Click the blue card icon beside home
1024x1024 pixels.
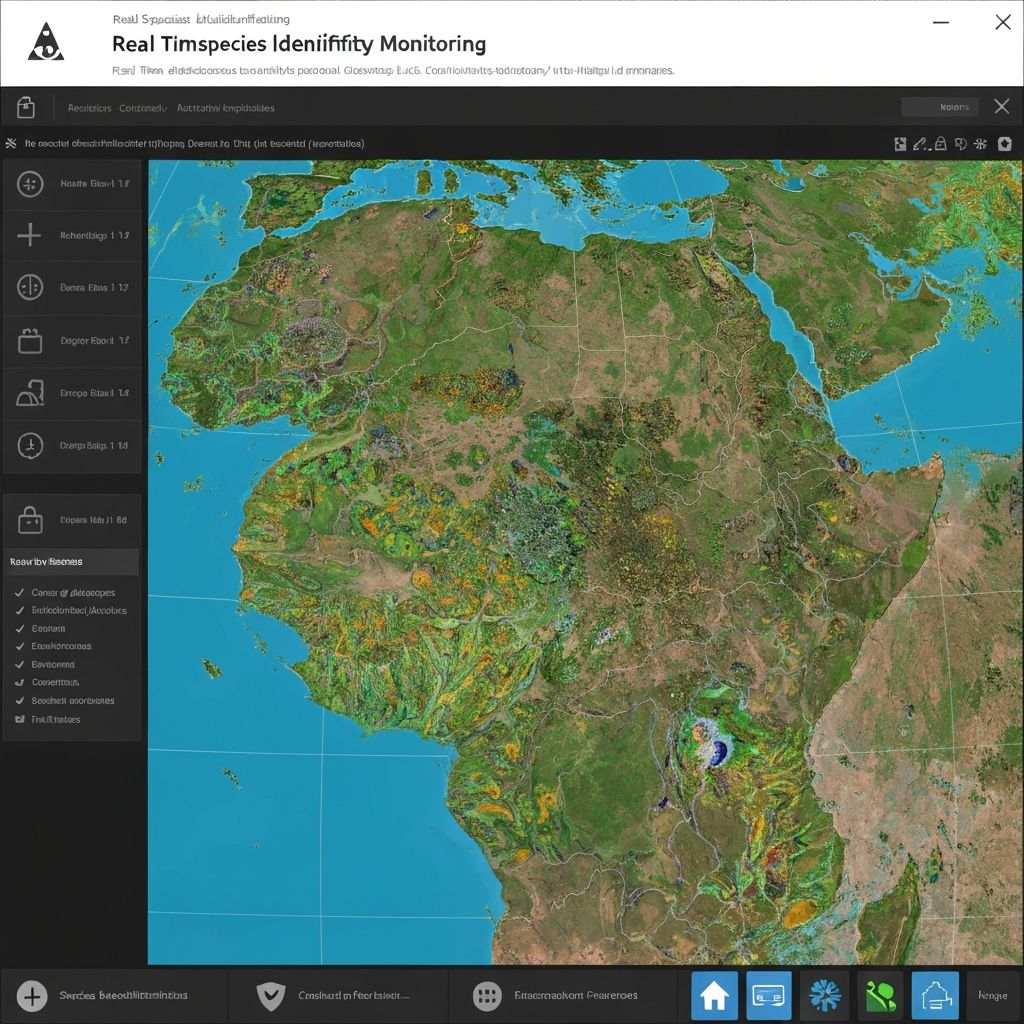pyautogui.click(x=768, y=995)
